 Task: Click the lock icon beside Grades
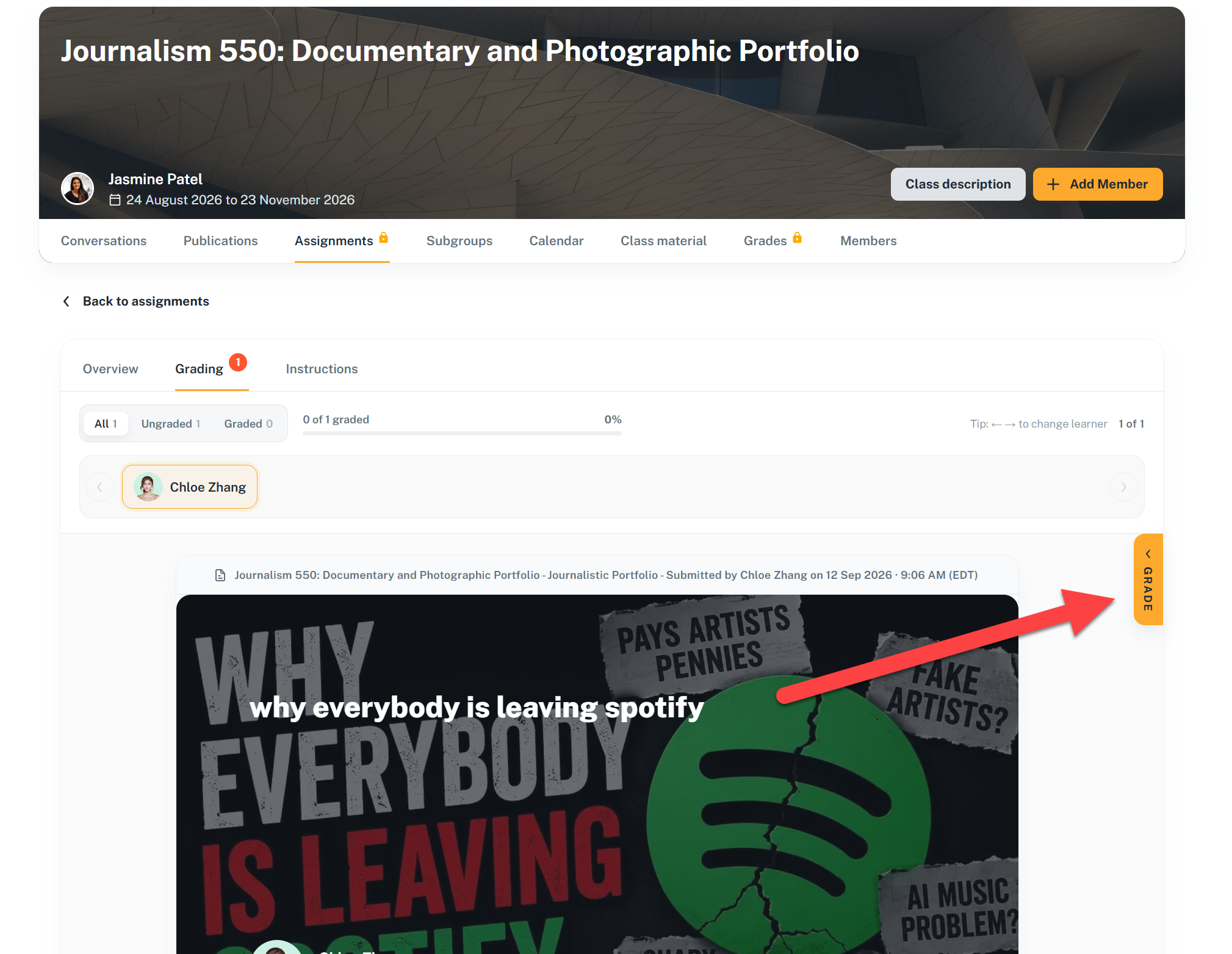pyautogui.click(x=797, y=238)
